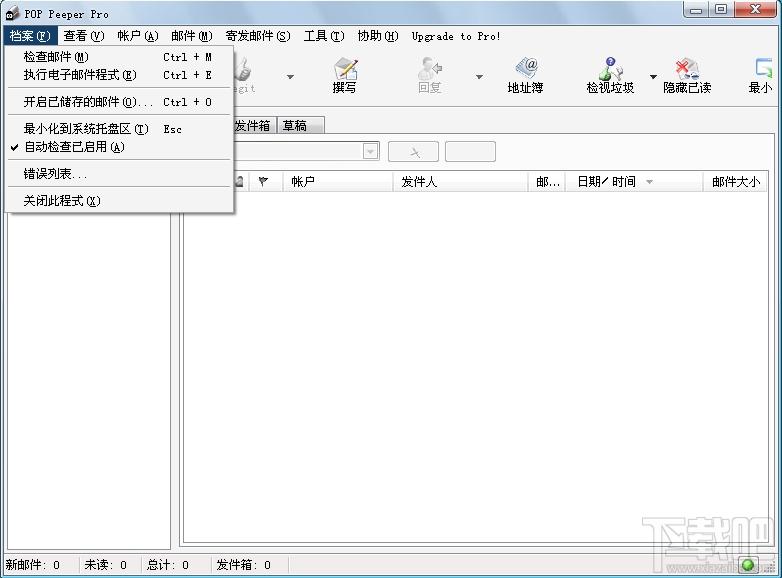Open the 邮件(M) menu
The image size is (782, 578).
coord(192,36)
